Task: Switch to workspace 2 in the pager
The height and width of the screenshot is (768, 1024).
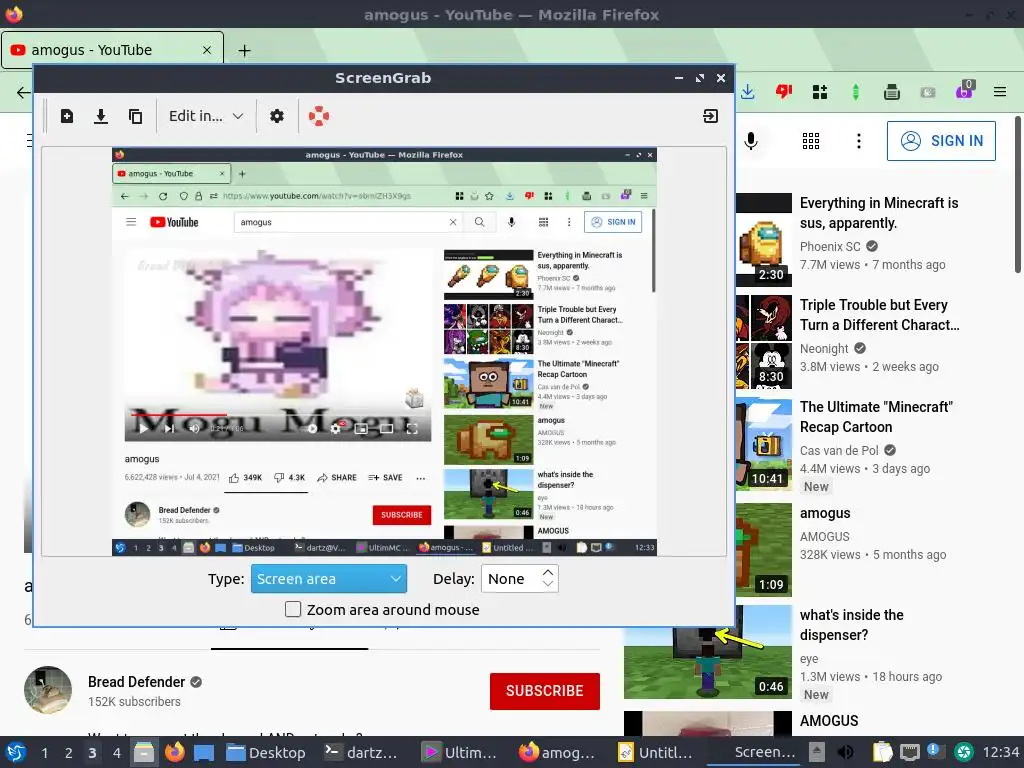Action: pyautogui.click(x=68, y=753)
